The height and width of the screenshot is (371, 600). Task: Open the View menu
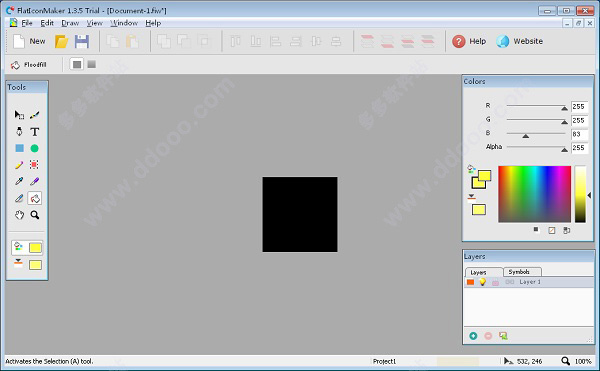[94, 23]
